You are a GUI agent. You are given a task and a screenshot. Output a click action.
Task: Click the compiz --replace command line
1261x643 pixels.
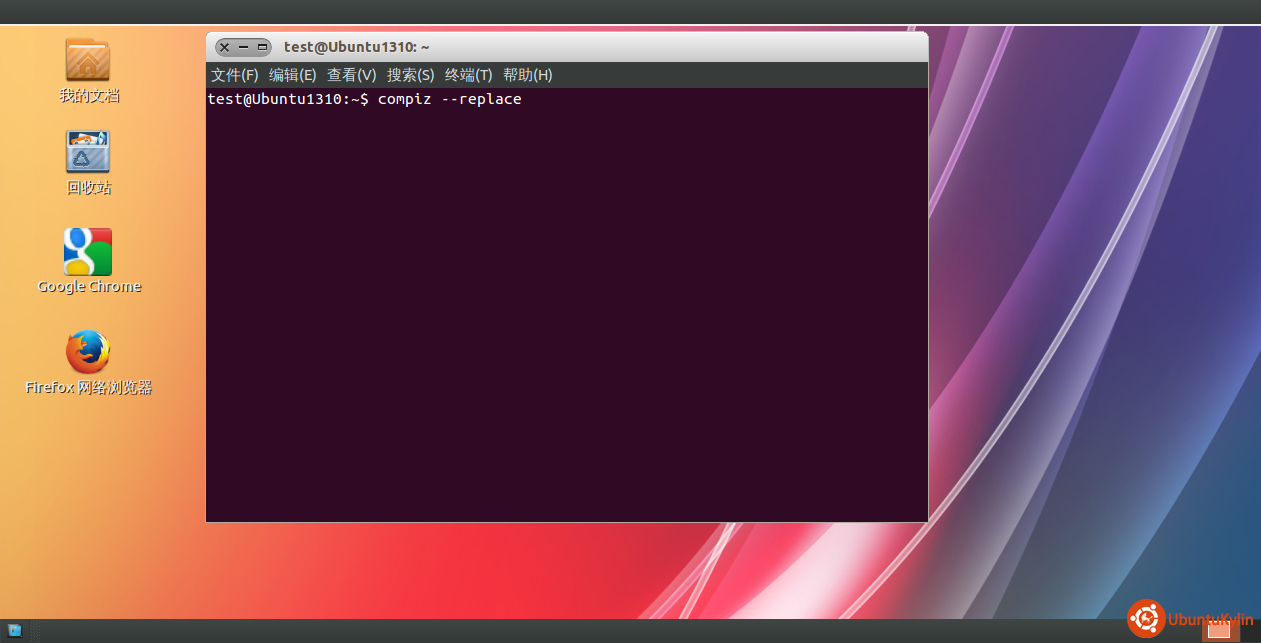tap(449, 99)
